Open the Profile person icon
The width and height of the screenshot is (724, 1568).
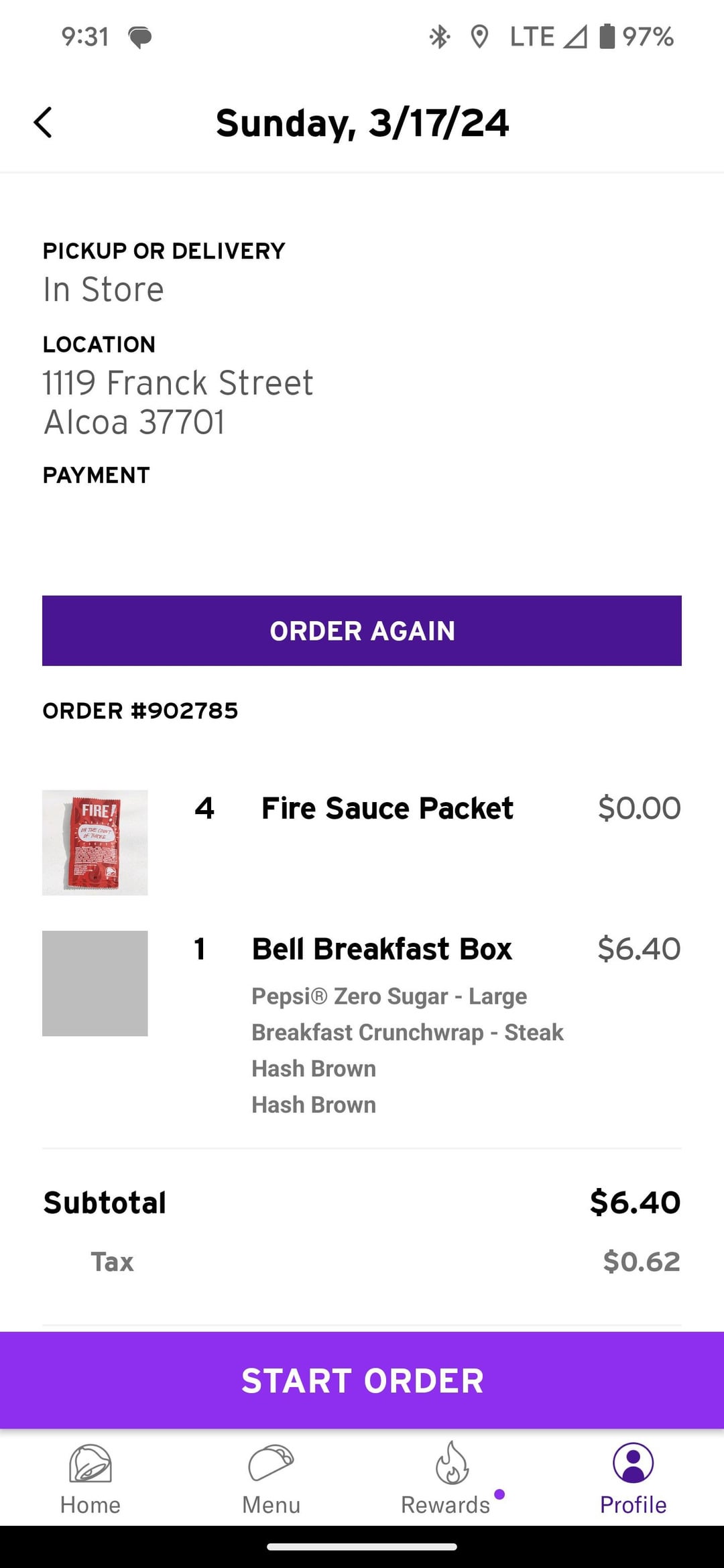coord(633,1463)
